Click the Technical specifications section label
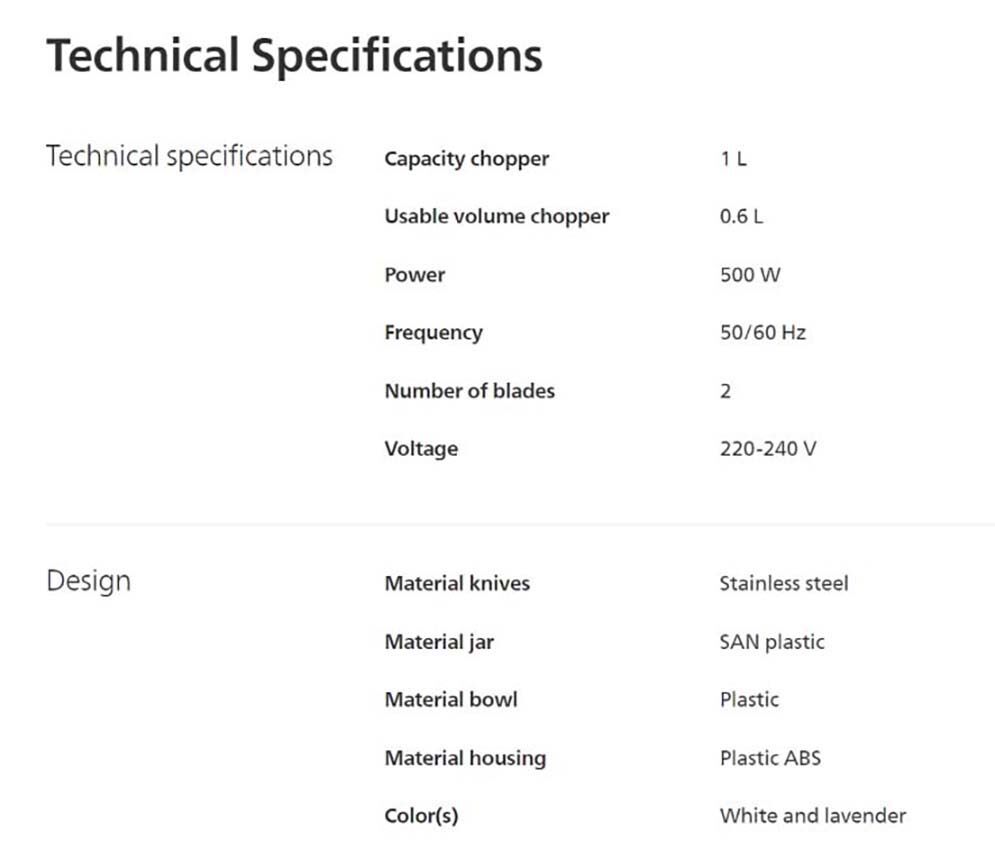 point(189,157)
